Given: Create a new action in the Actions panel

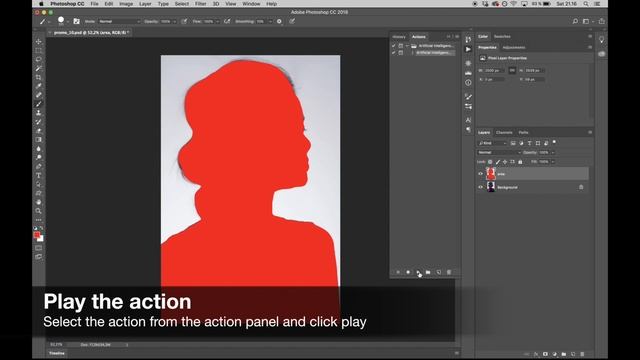Looking at the screenshot, I should [x=439, y=272].
